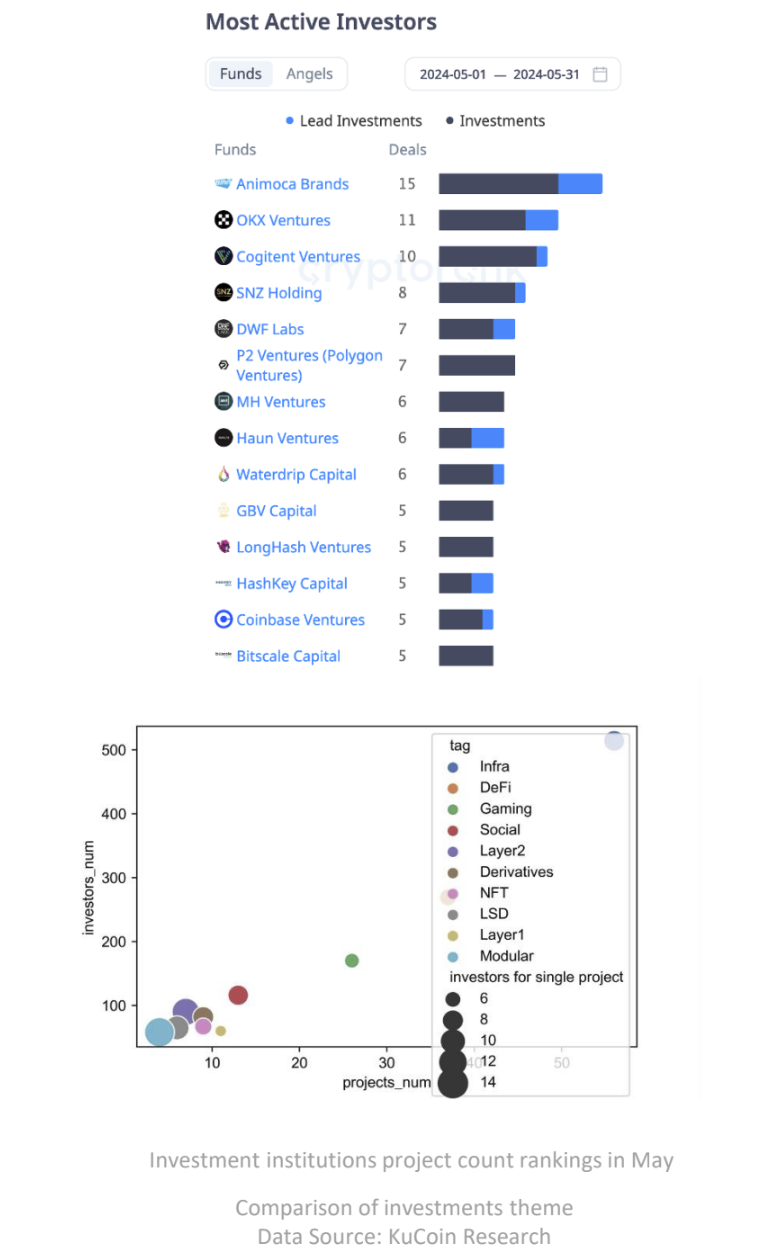Open the Haun Ventures link
This screenshot has width=762, height=1256.
pyautogui.click(x=287, y=438)
